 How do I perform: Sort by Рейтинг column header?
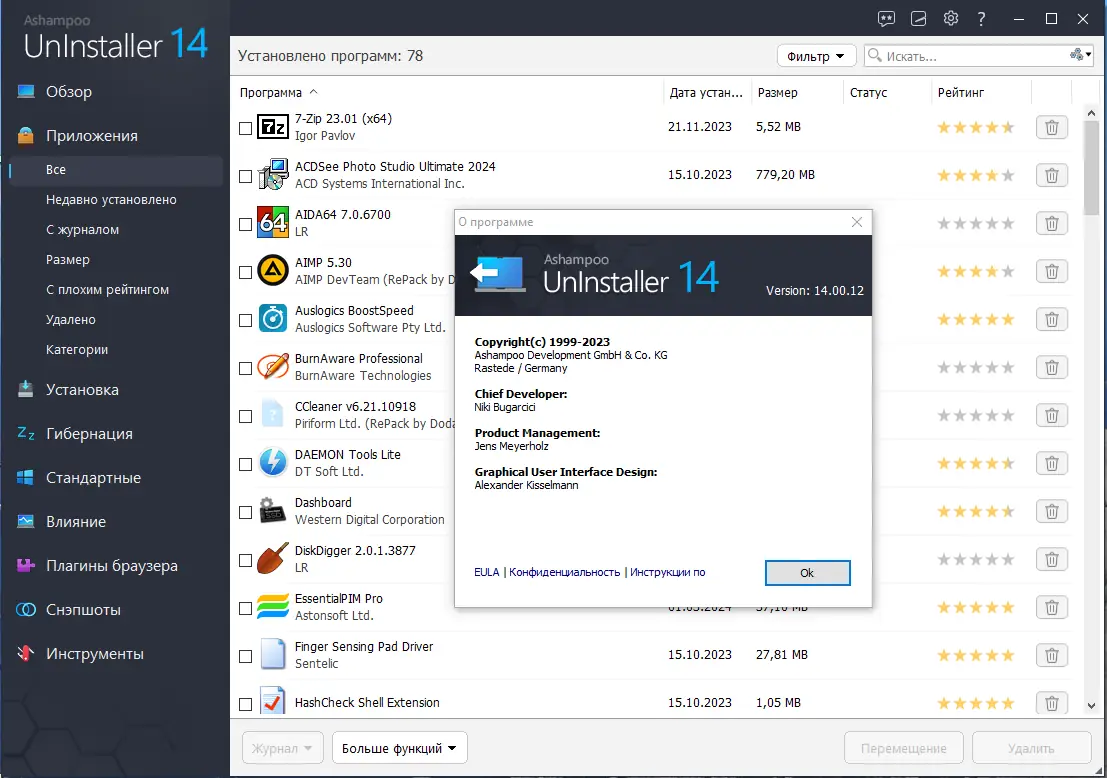pyautogui.click(x=960, y=92)
